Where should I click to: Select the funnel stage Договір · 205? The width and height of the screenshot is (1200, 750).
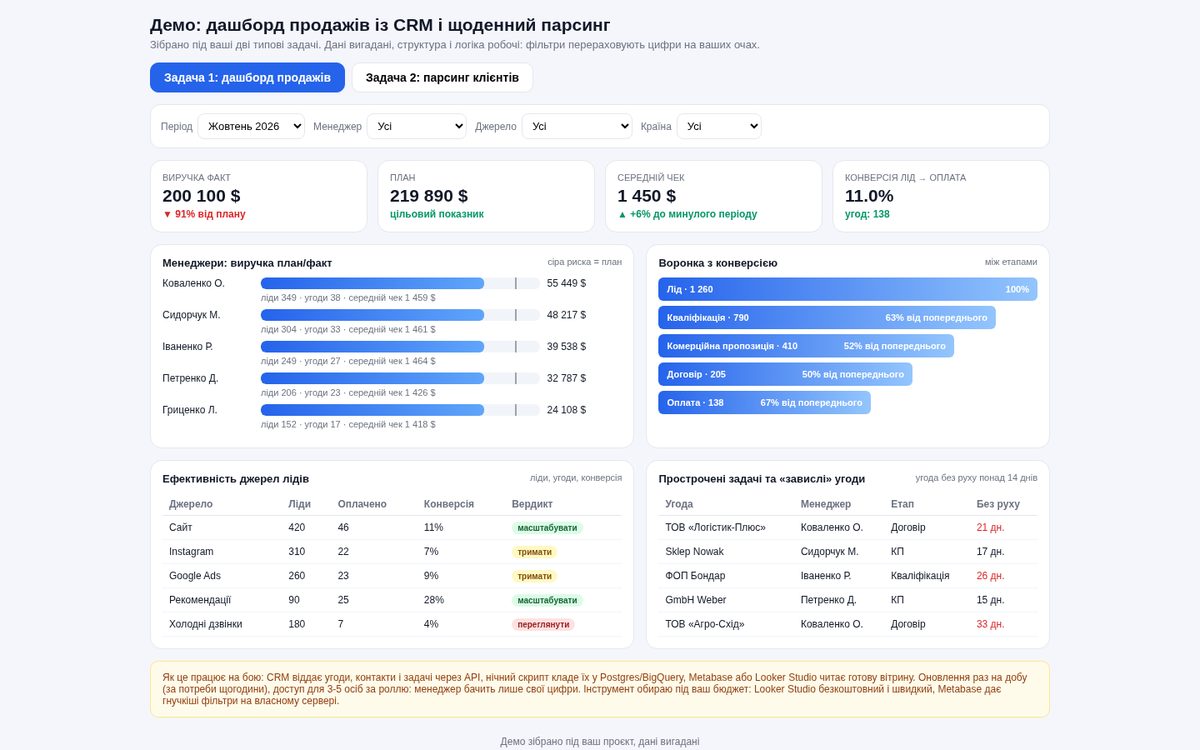click(x=785, y=374)
